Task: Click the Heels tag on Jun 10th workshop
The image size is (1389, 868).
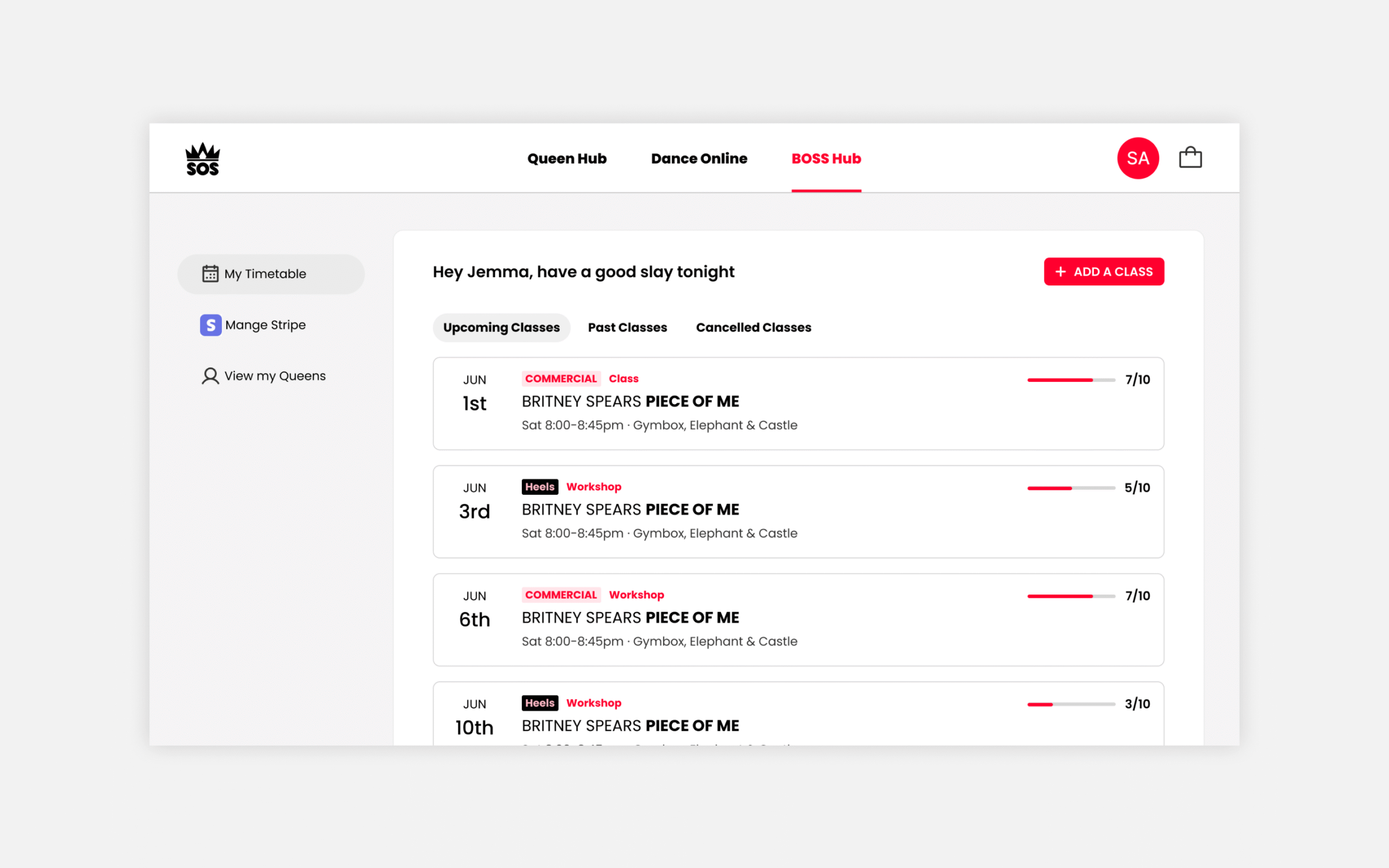Action: (539, 703)
